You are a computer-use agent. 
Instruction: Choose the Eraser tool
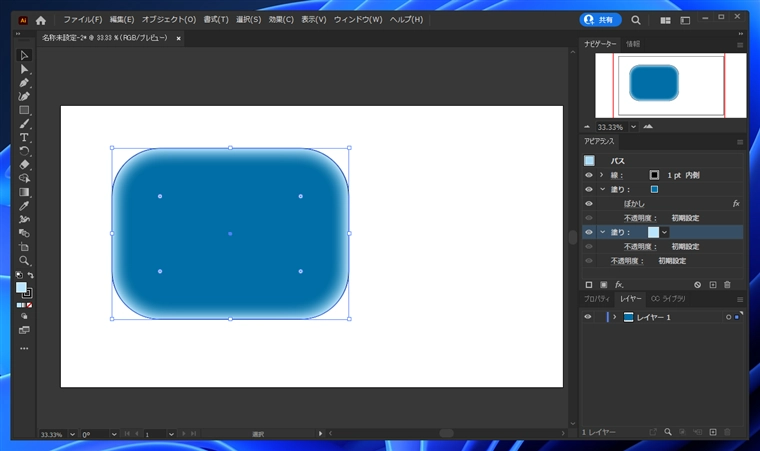[24, 164]
